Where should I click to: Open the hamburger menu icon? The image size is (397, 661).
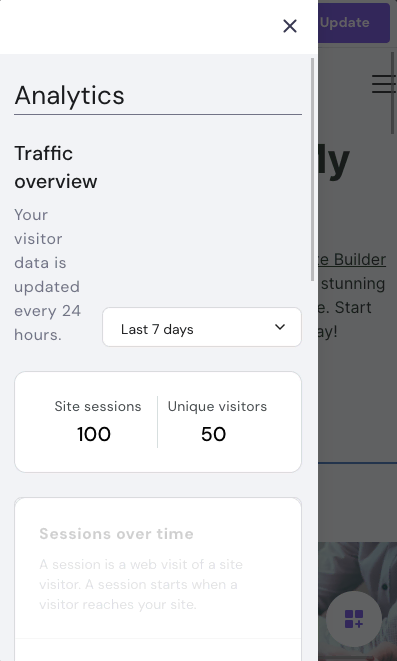[x=384, y=83]
